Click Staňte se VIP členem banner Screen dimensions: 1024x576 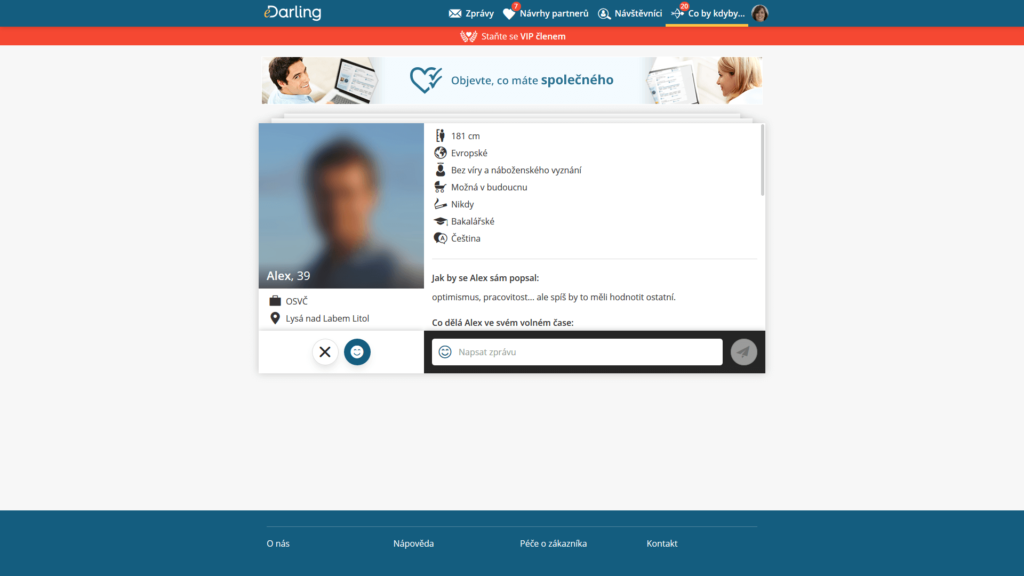point(512,36)
